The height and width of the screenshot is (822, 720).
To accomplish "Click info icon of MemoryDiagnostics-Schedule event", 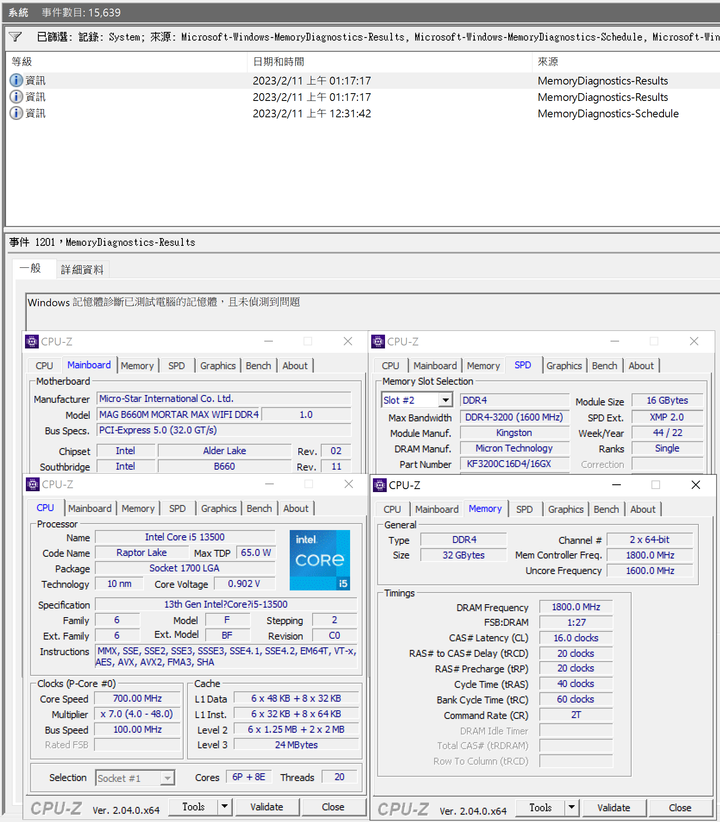I will 16,113.
